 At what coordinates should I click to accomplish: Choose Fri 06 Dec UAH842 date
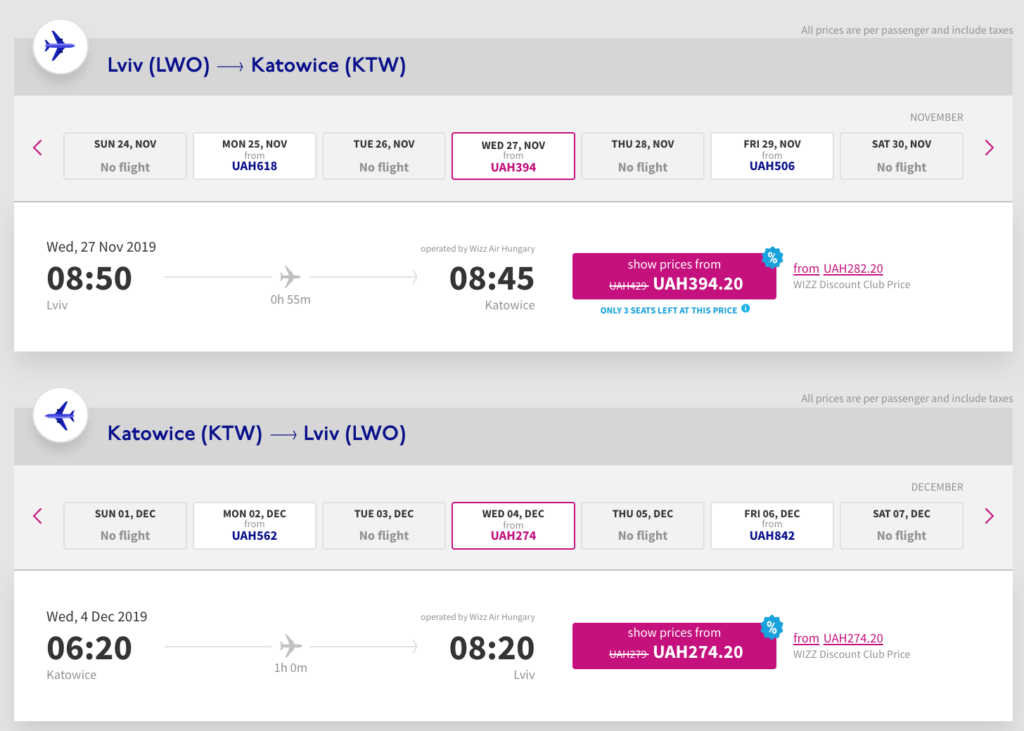tap(772, 525)
